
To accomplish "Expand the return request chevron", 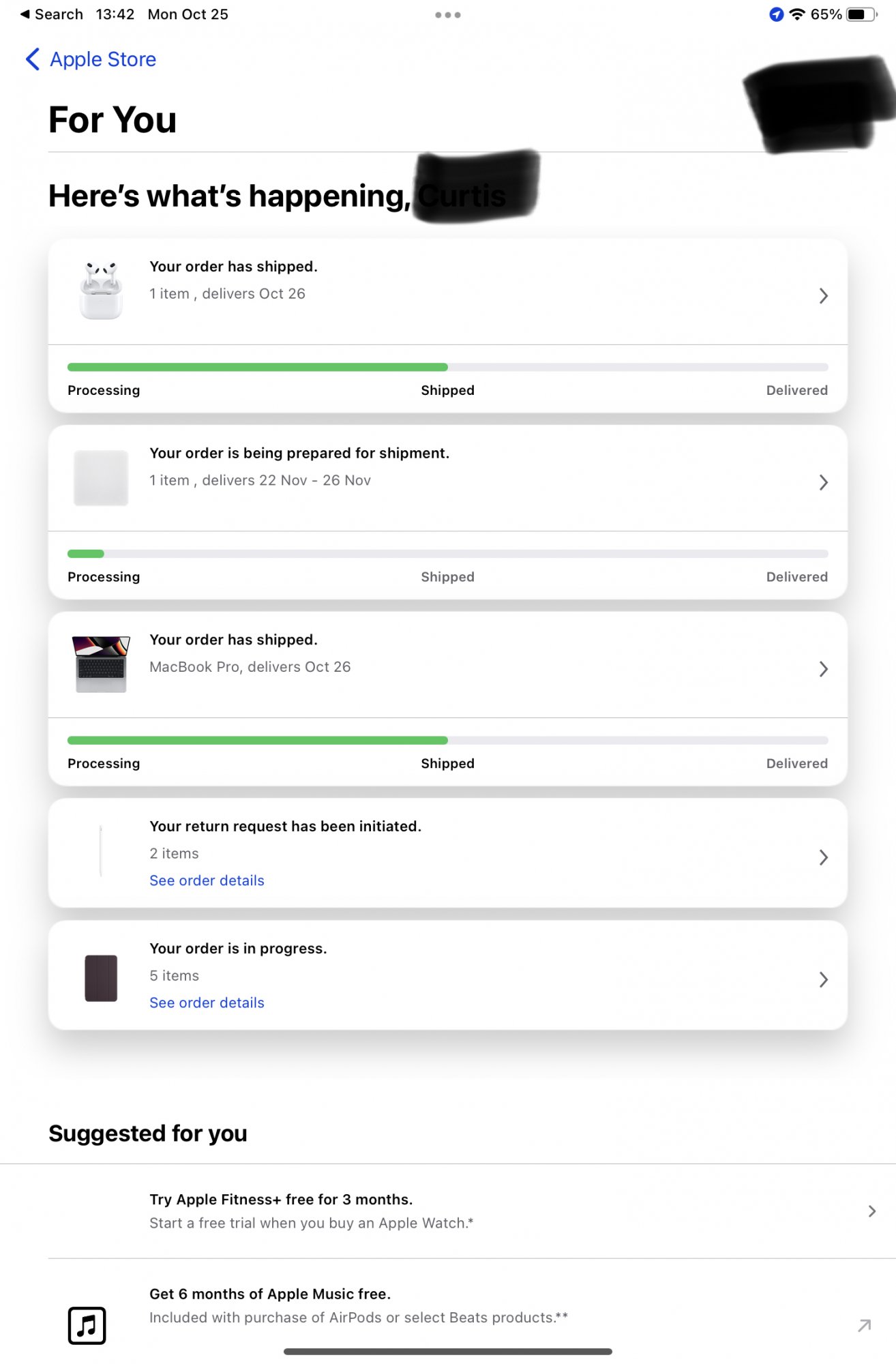I will coord(823,857).
